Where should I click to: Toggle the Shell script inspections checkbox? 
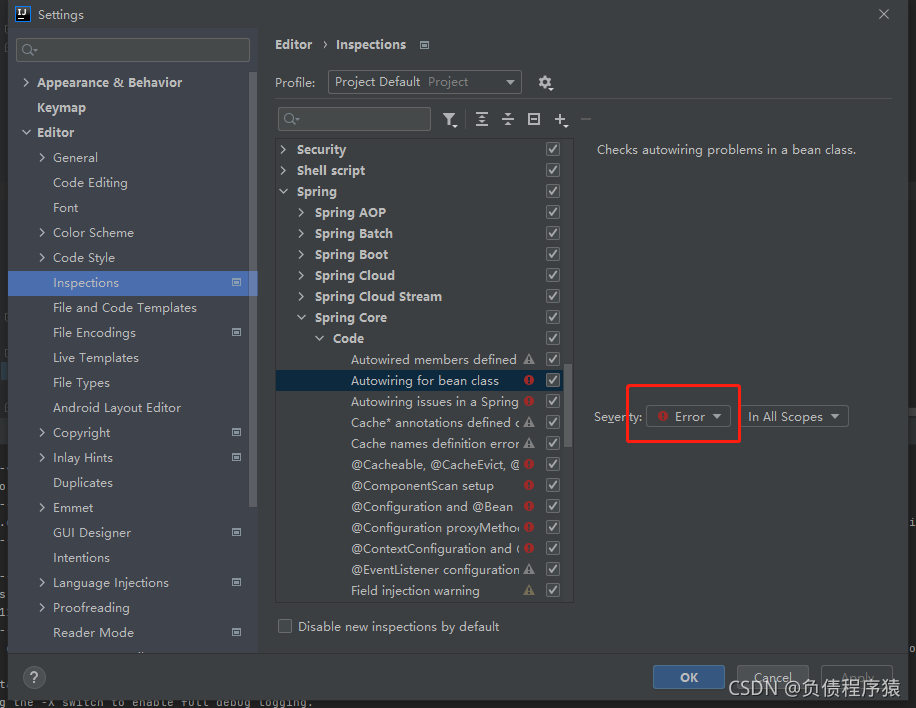pyautogui.click(x=553, y=170)
